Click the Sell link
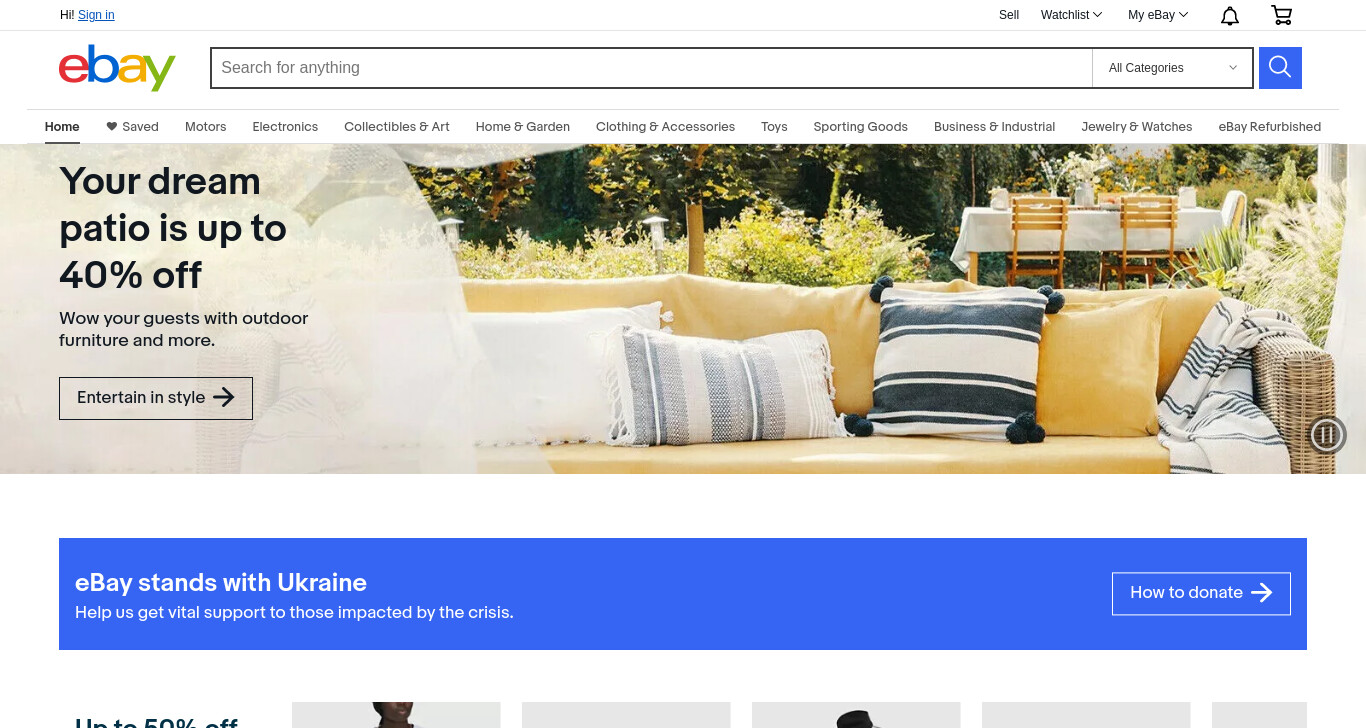The width and height of the screenshot is (1366, 728). (x=1009, y=15)
